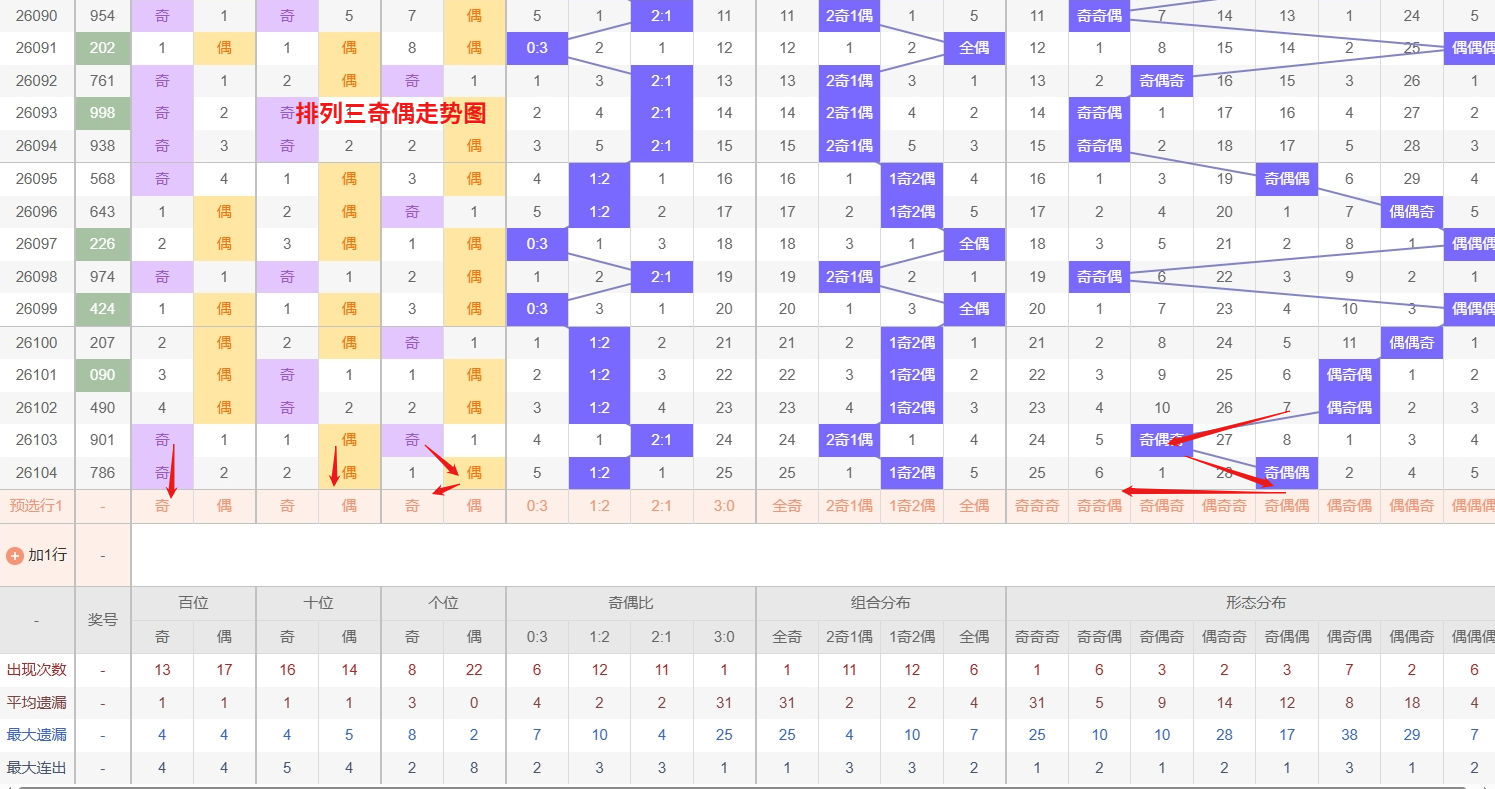
Task: Click the 奇偶比 column group header
Action: (x=630, y=603)
